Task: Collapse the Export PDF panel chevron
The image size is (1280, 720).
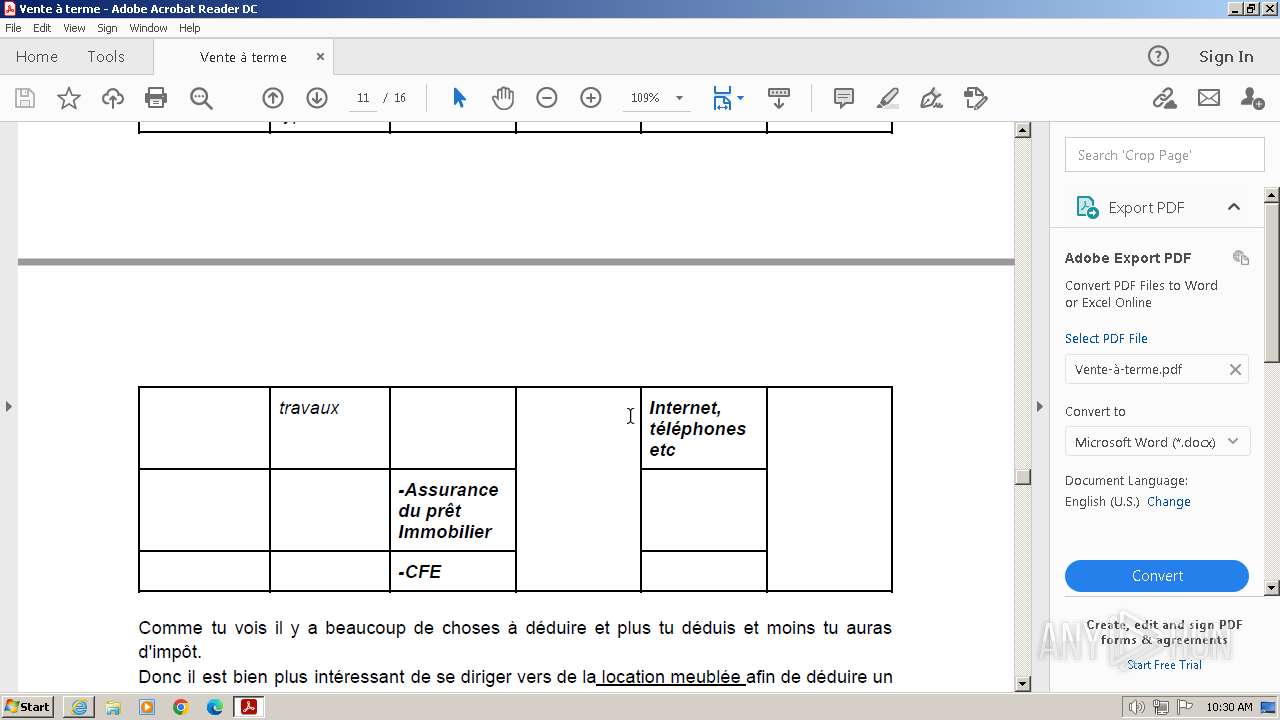Action: click(x=1234, y=207)
